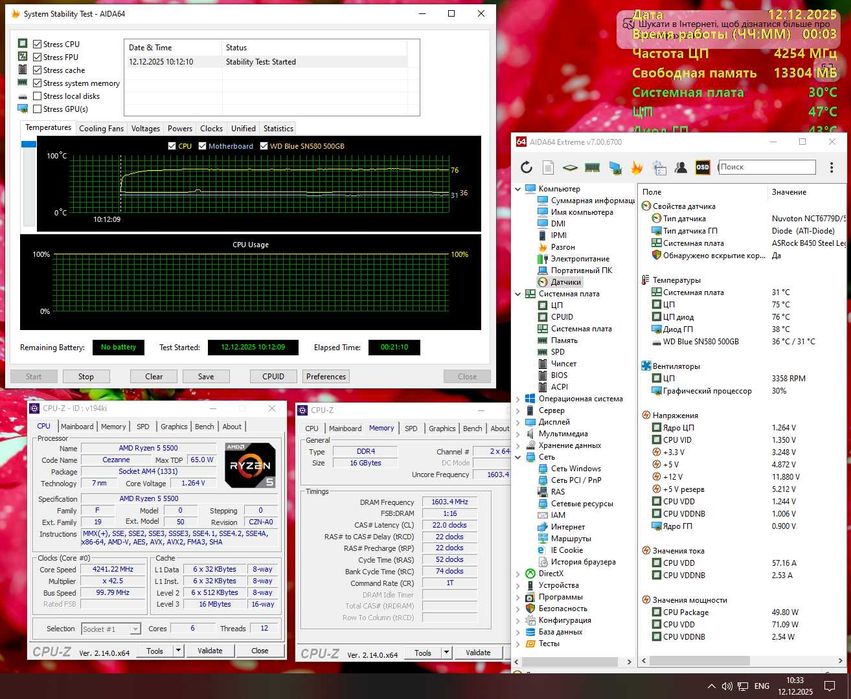This screenshot has height=699, width=851.
Task: Switch to the Clocks tab
Action: [x=211, y=129]
